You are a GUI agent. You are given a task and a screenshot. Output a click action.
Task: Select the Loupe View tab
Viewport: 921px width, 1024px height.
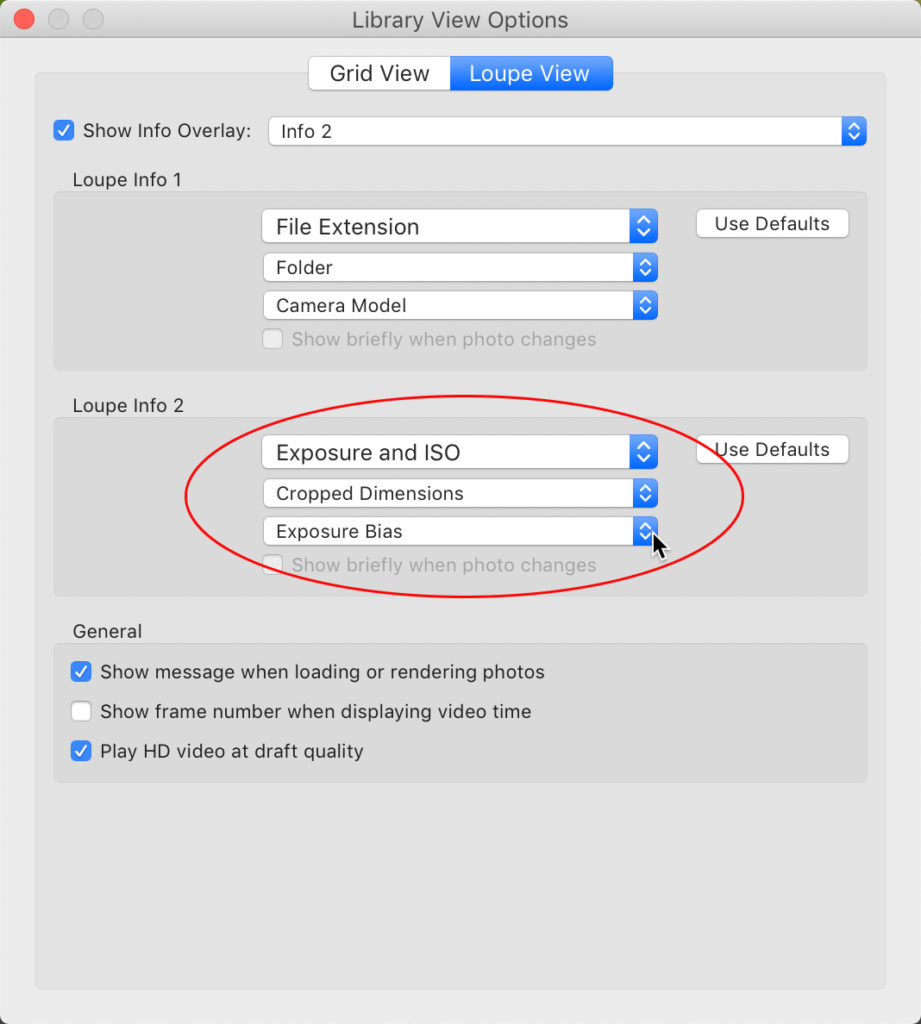tap(530, 74)
